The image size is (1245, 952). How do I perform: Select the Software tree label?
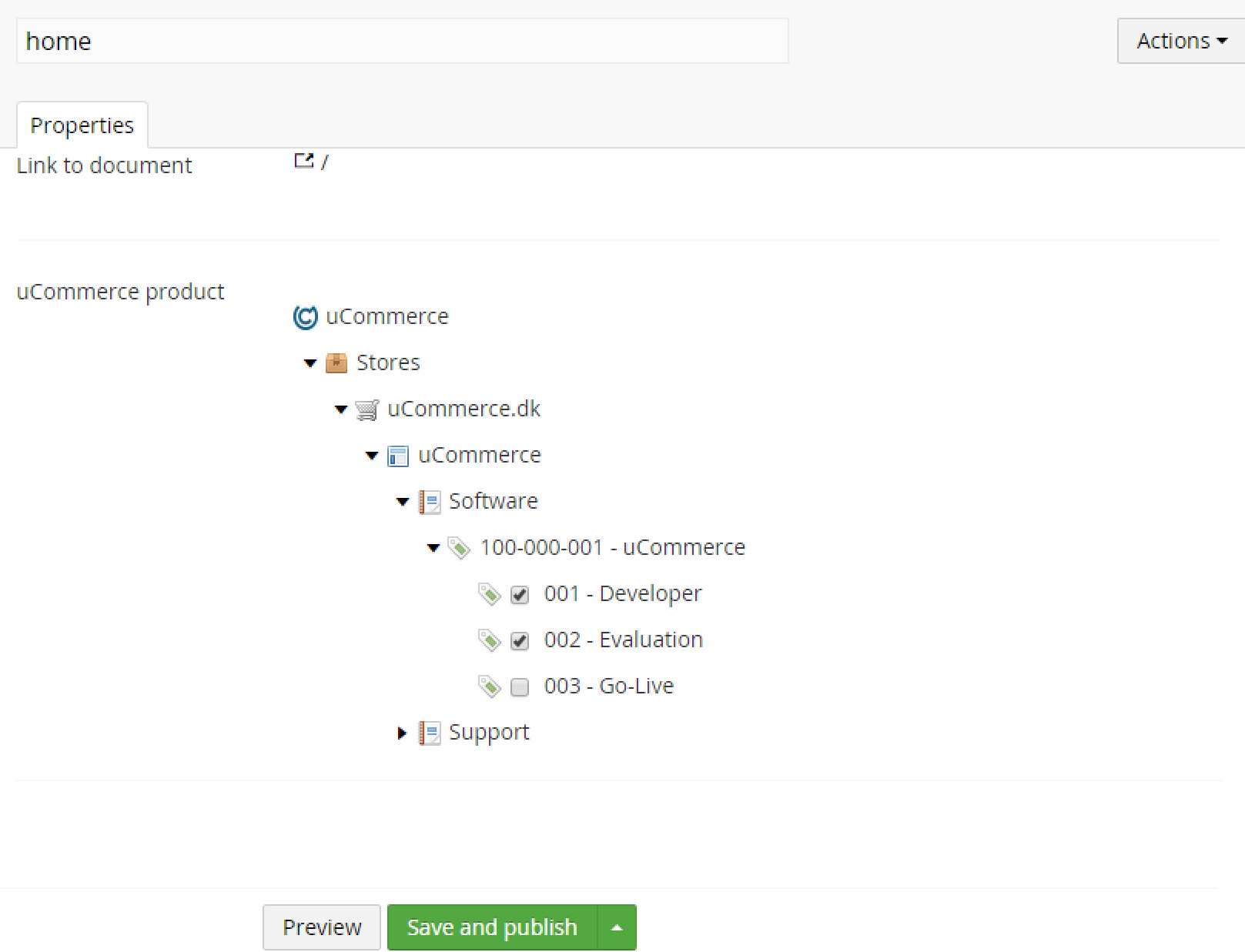[x=494, y=501]
